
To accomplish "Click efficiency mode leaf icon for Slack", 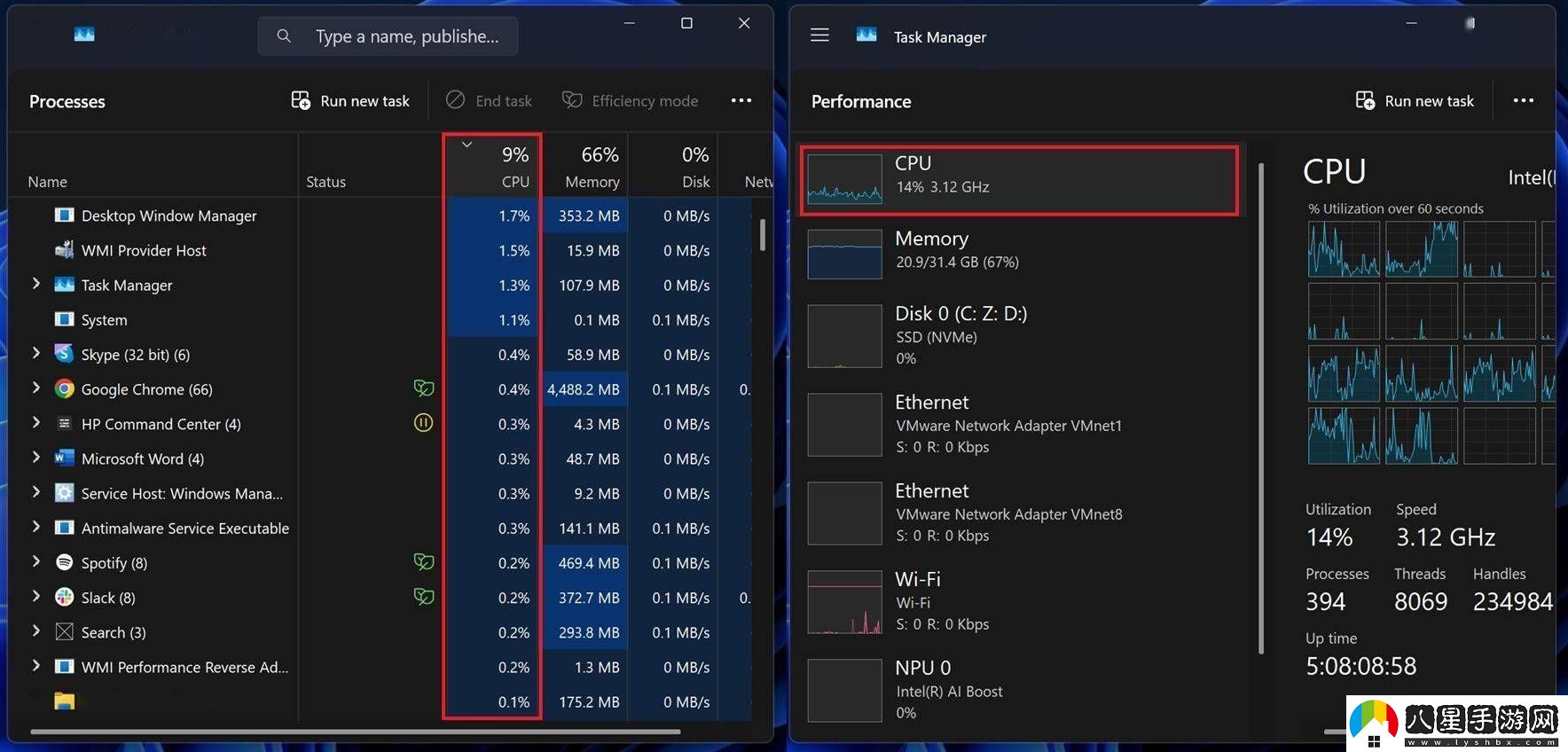I will point(424,597).
